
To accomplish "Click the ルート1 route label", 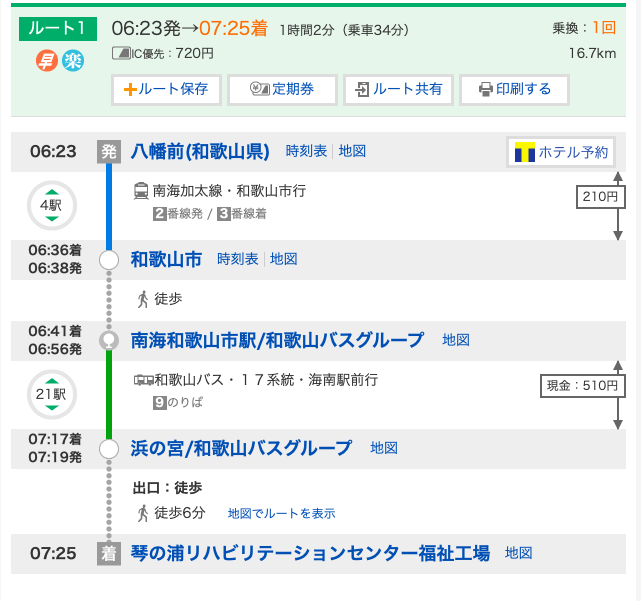I will point(58,29).
